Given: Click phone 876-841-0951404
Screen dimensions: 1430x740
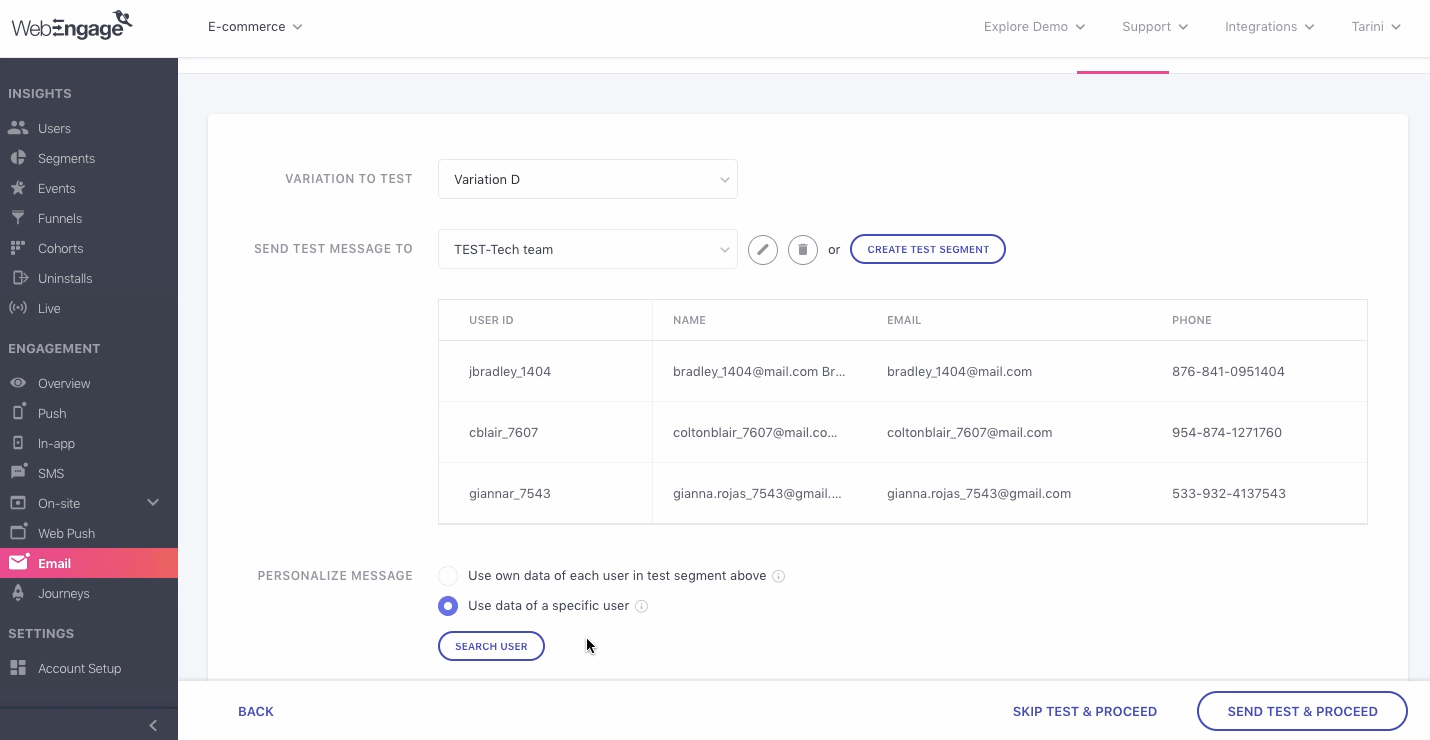Looking at the screenshot, I should coord(1228,372).
